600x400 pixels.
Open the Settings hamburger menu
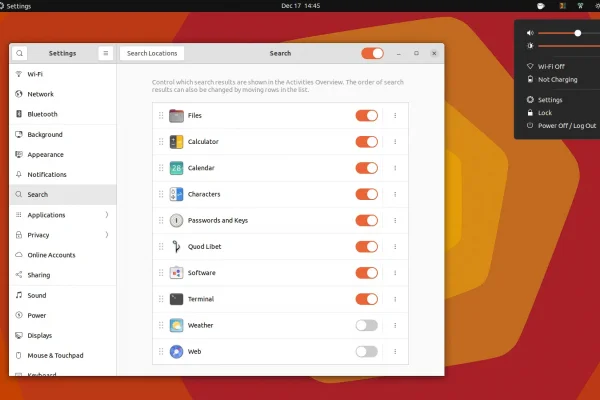click(x=106, y=53)
